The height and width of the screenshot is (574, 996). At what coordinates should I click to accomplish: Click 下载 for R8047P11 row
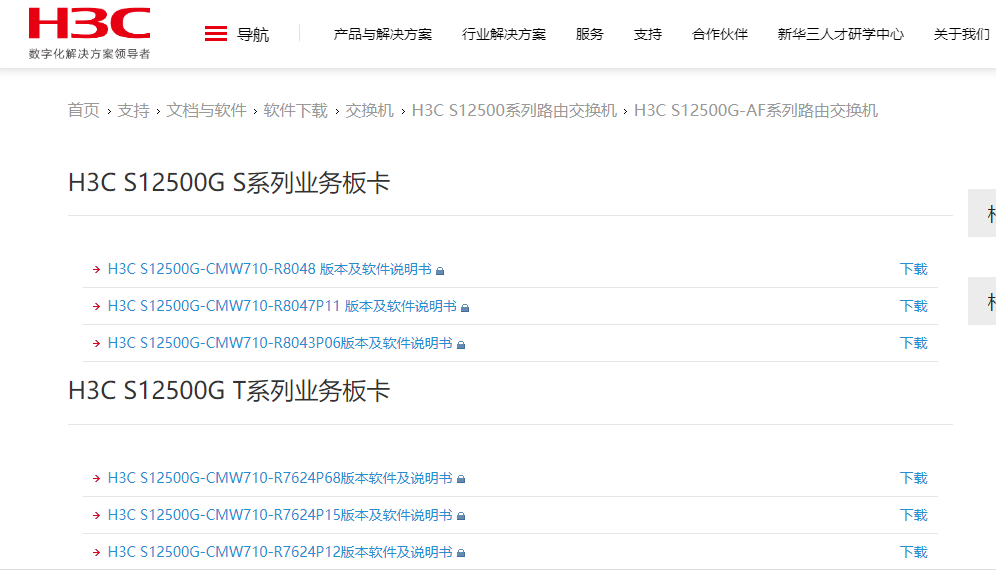[x=914, y=306]
